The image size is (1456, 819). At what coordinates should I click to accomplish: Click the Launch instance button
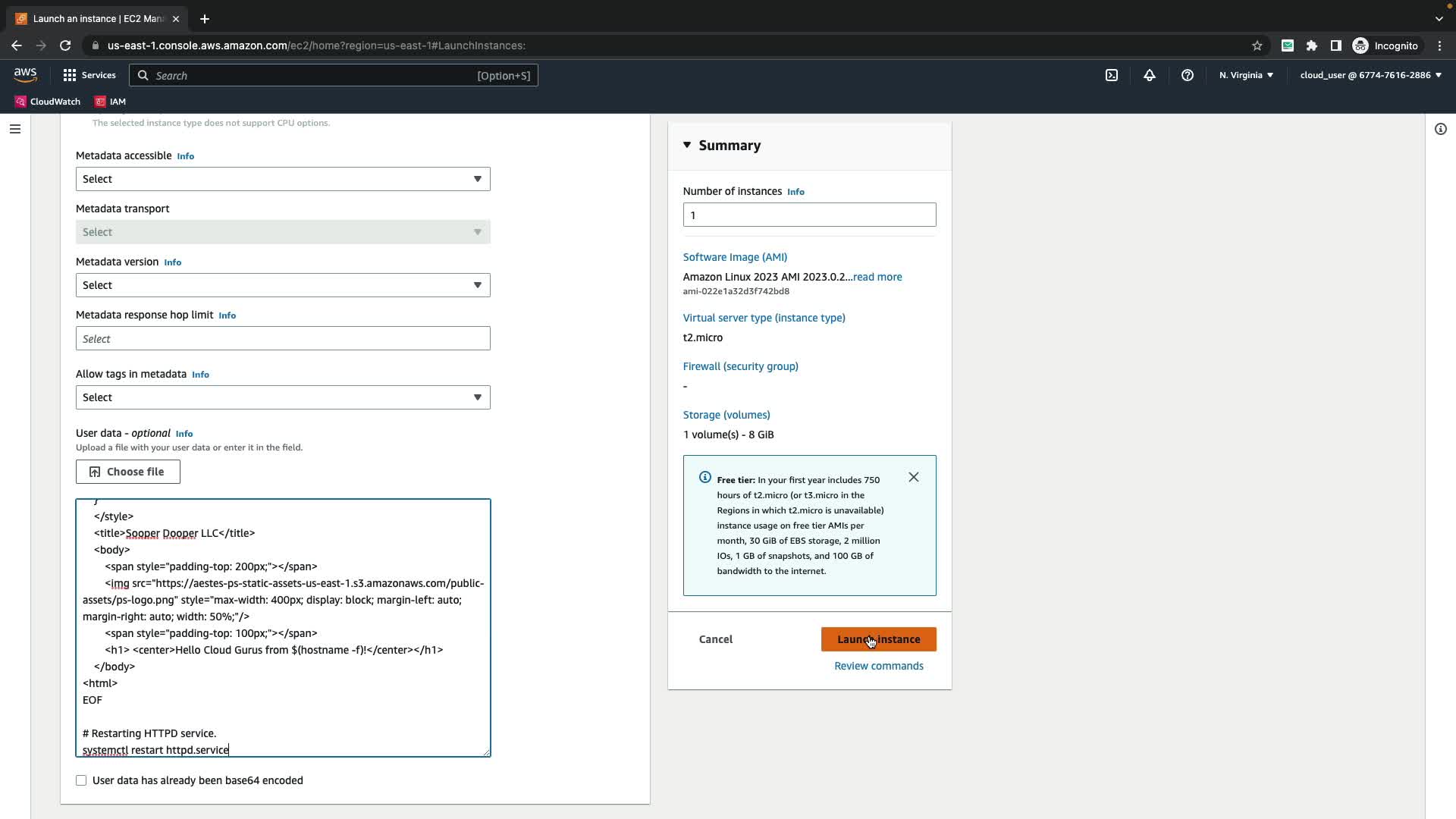coord(878,639)
